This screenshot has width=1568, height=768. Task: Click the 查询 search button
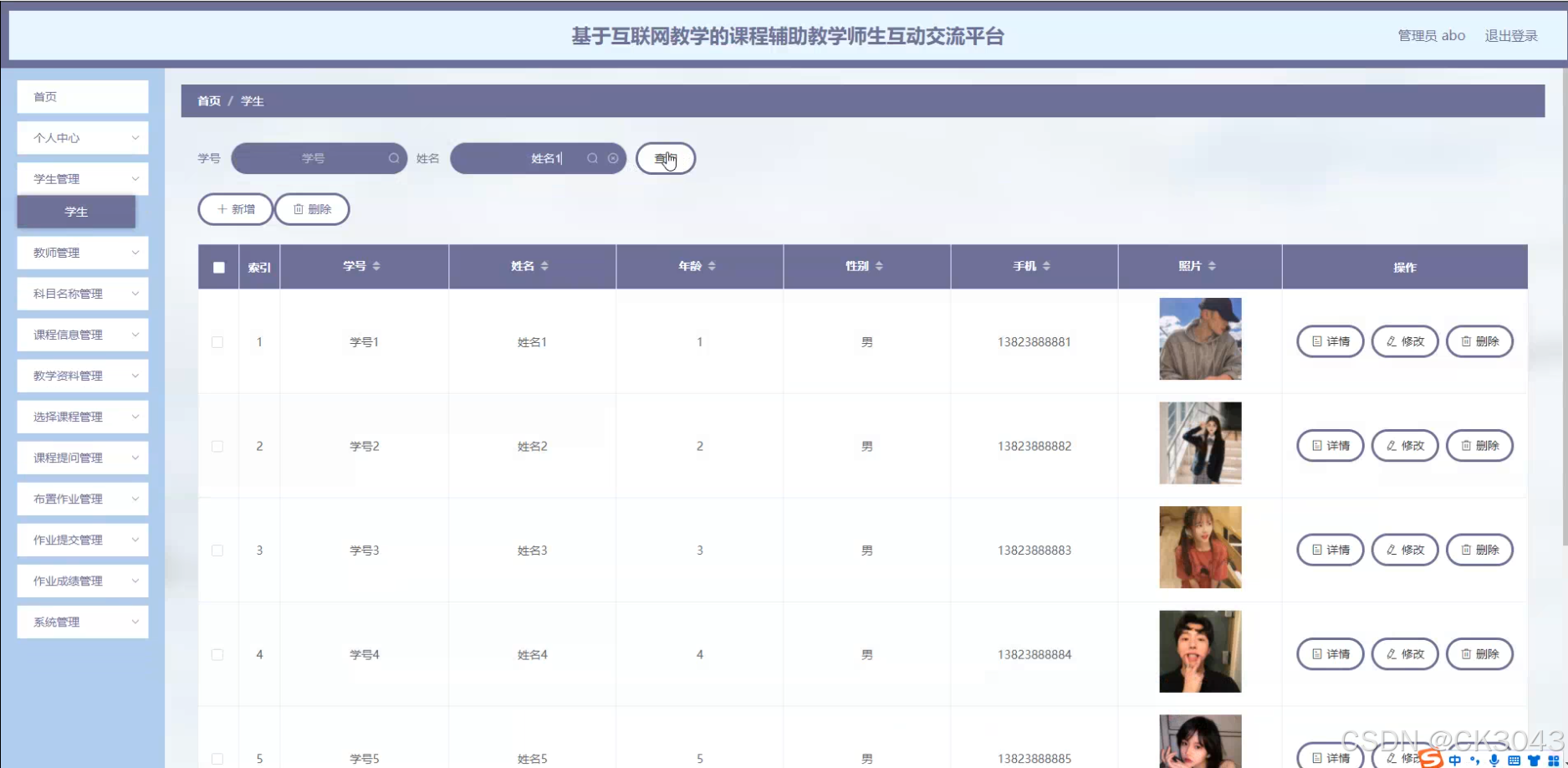tap(666, 158)
